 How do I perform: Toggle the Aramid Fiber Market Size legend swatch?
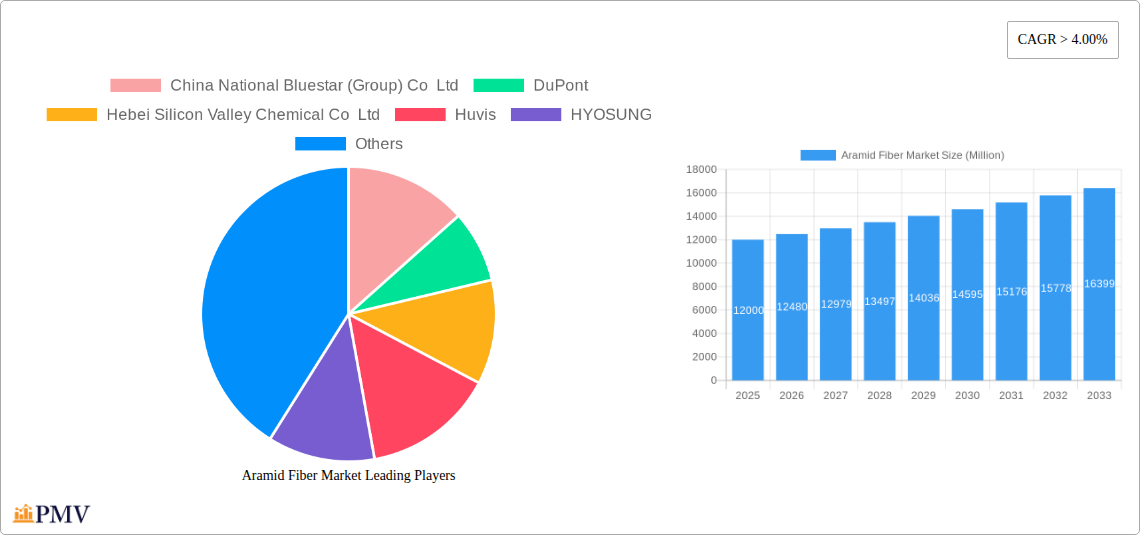(x=818, y=156)
